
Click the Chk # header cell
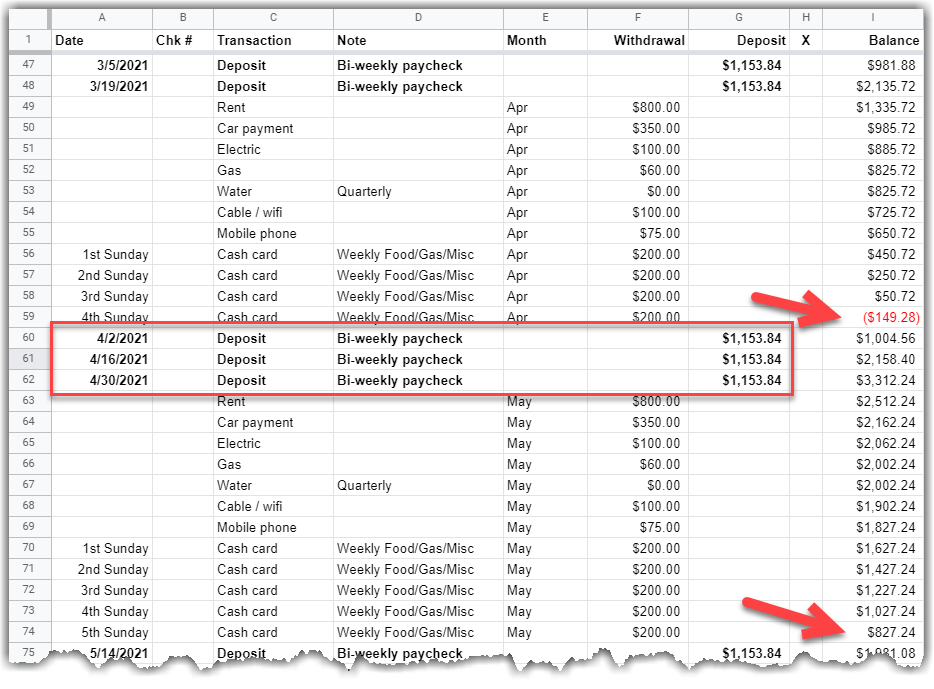182,40
